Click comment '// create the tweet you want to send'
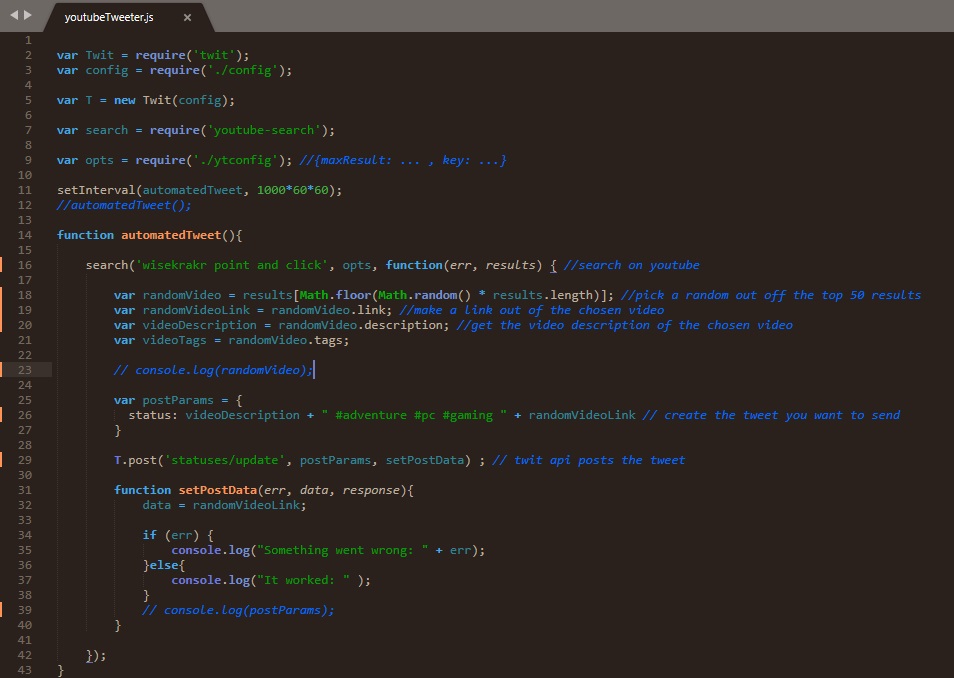Viewport: 954px width, 678px height. 771,415
